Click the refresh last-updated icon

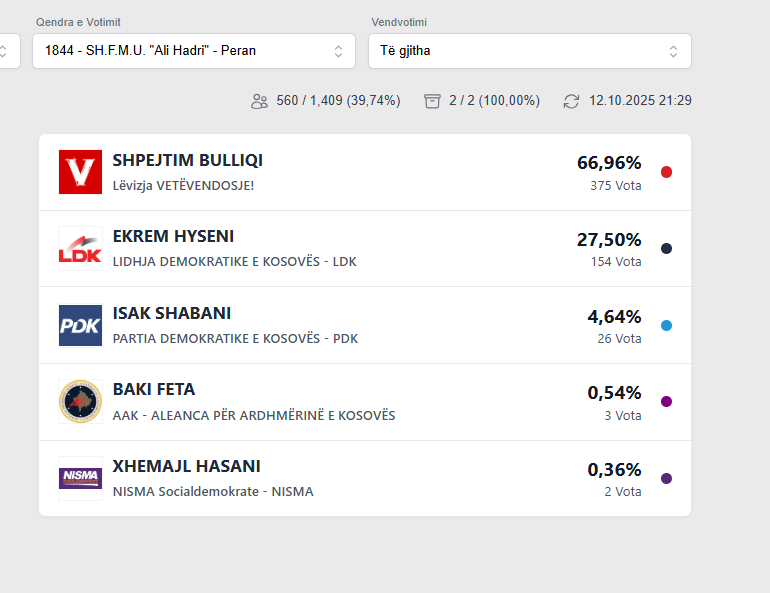tap(572, 101)
